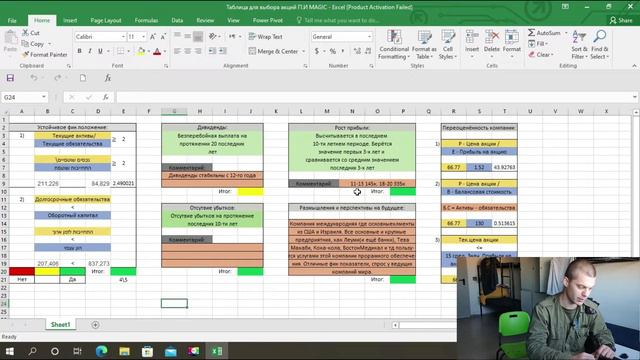The image size is (640, 360).
Task: Open the File tab
Action: click(12, 20)
